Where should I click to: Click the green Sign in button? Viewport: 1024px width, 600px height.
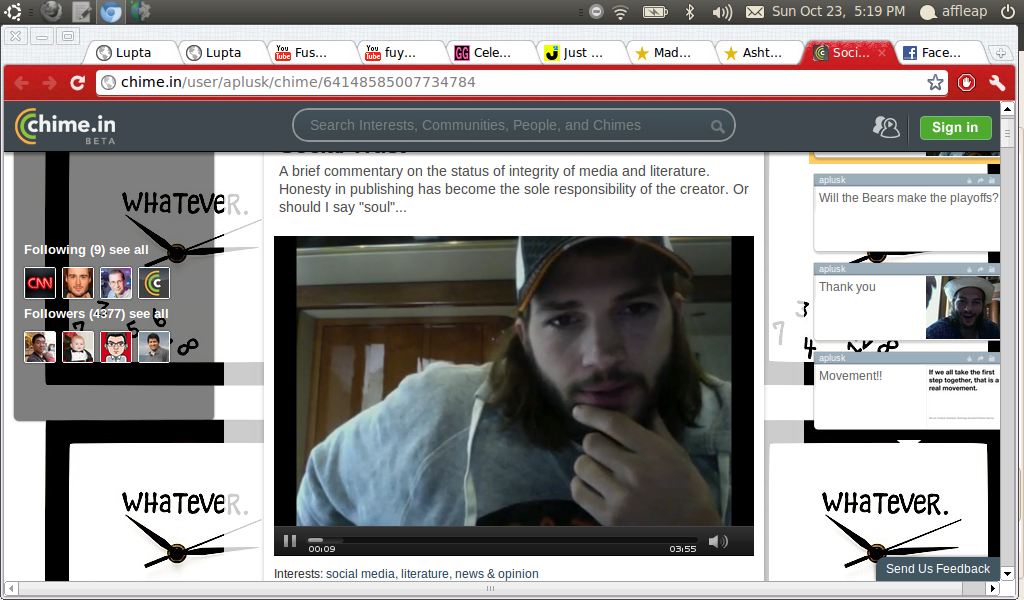[955, 127]
